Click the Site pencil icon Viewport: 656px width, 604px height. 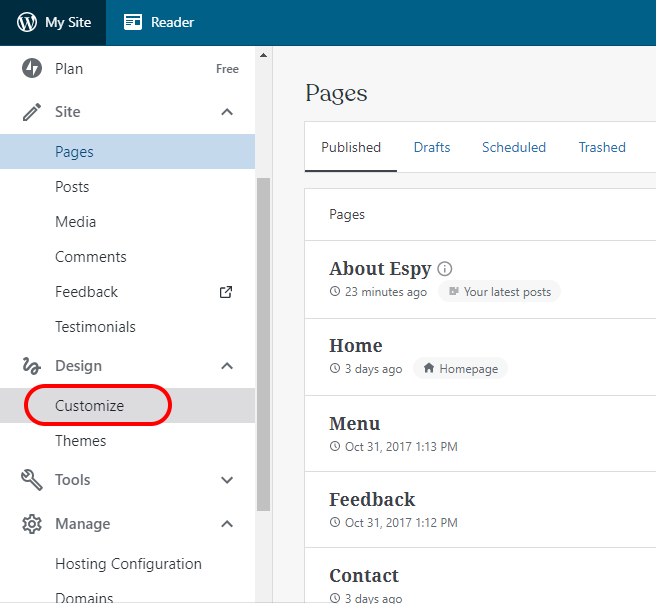[x=32, y=112]
